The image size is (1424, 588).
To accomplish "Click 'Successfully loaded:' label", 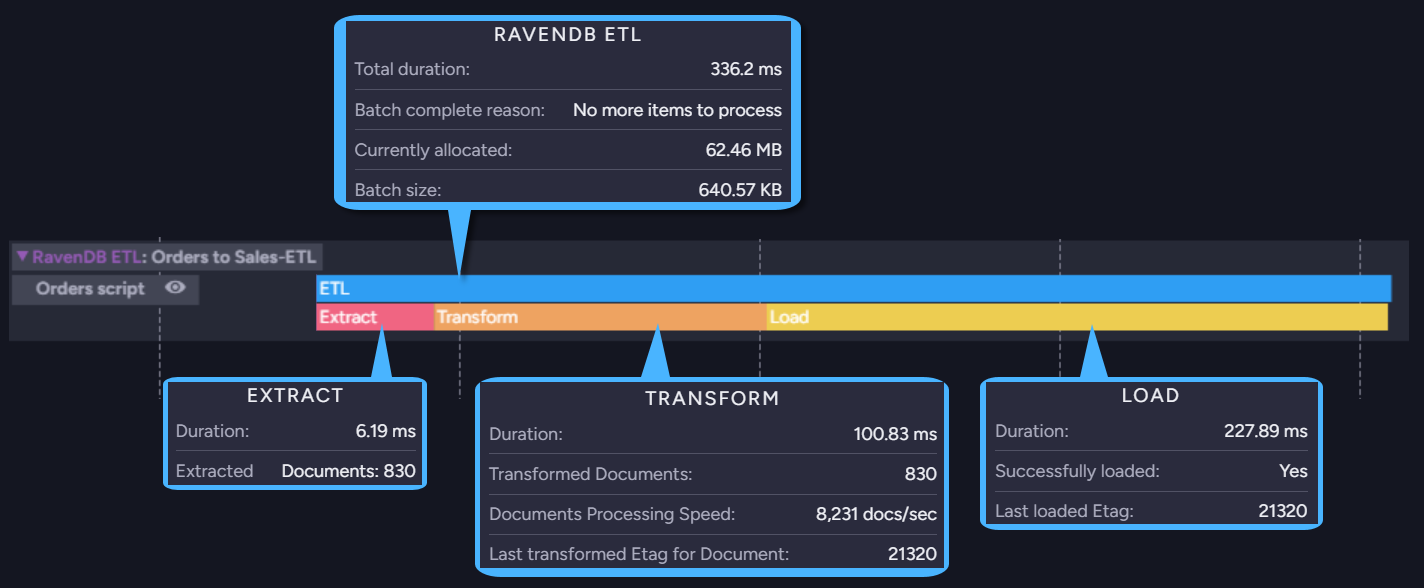I will pyautogui.click(x=1077, y=471).
